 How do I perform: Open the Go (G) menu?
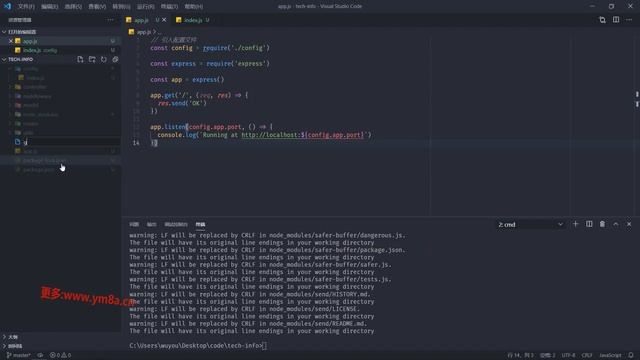tap(121, 7)
